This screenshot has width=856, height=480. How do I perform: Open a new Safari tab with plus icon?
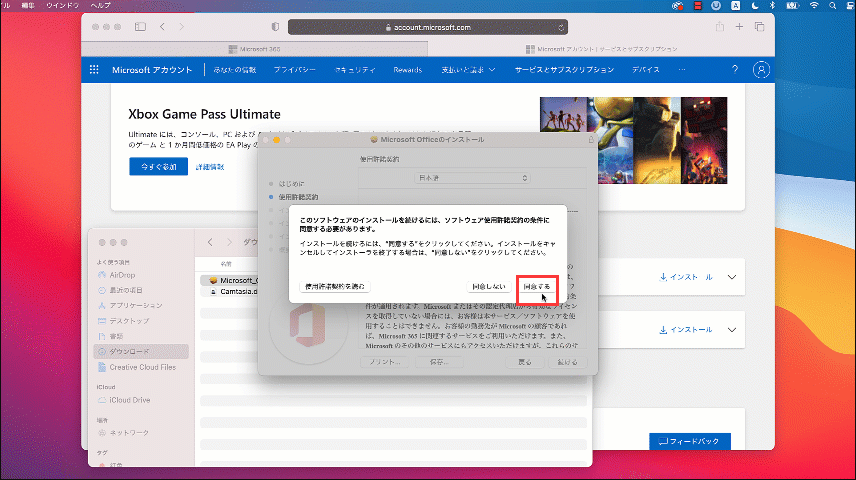(x=739, y=26)
